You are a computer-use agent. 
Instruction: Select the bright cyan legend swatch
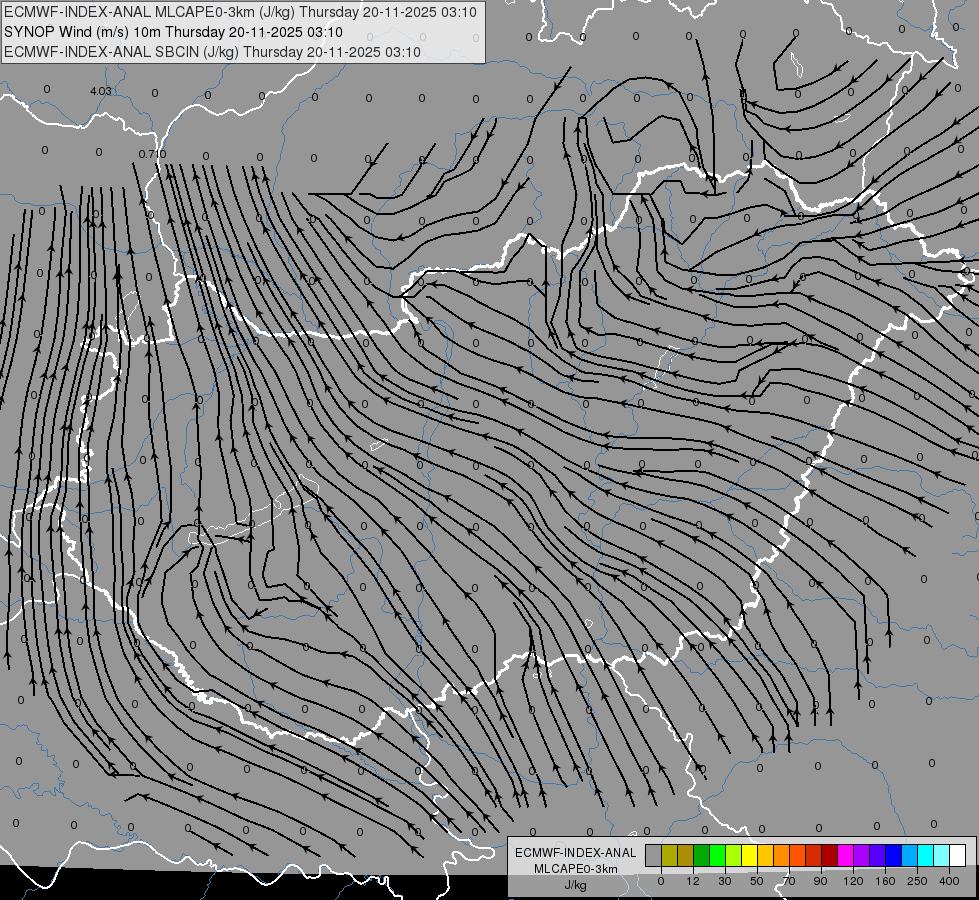[925, 855]
